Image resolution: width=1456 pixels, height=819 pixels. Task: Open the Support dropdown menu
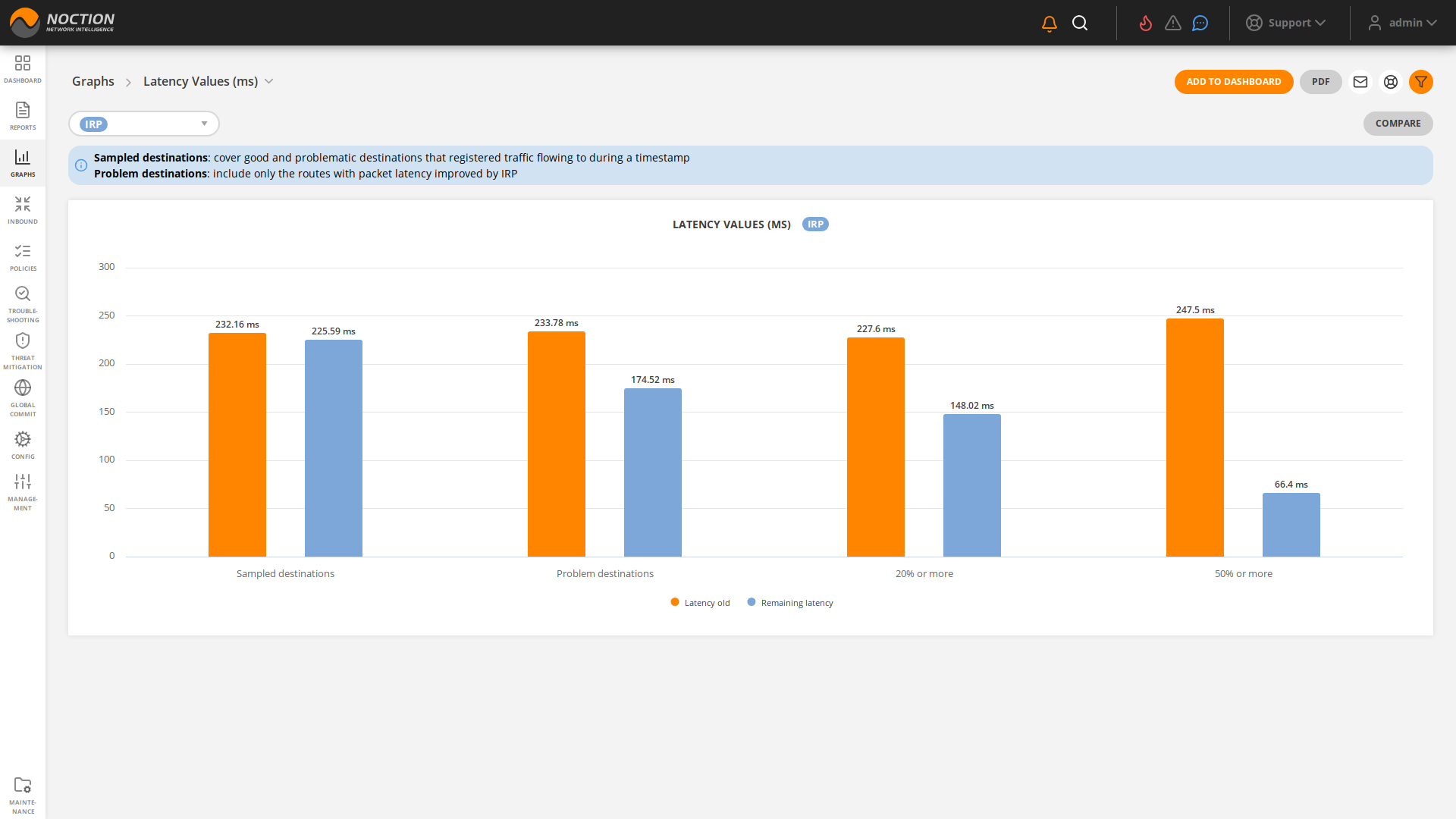pyautogui.click(x=1287, y=23)
